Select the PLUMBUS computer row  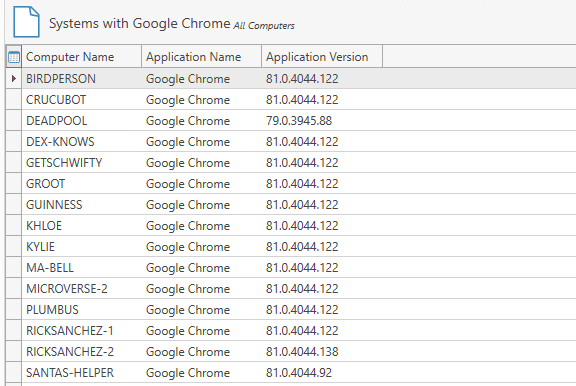[x=291, y=310]
